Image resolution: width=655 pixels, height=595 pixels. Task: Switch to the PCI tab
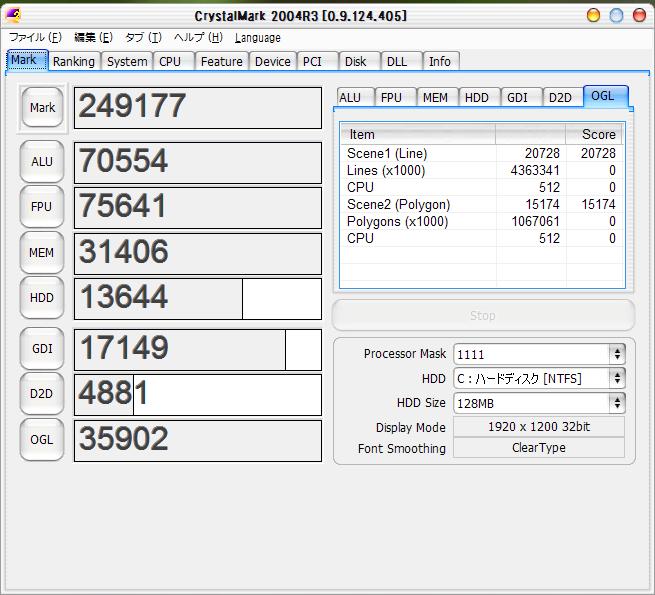coord(317,61)
